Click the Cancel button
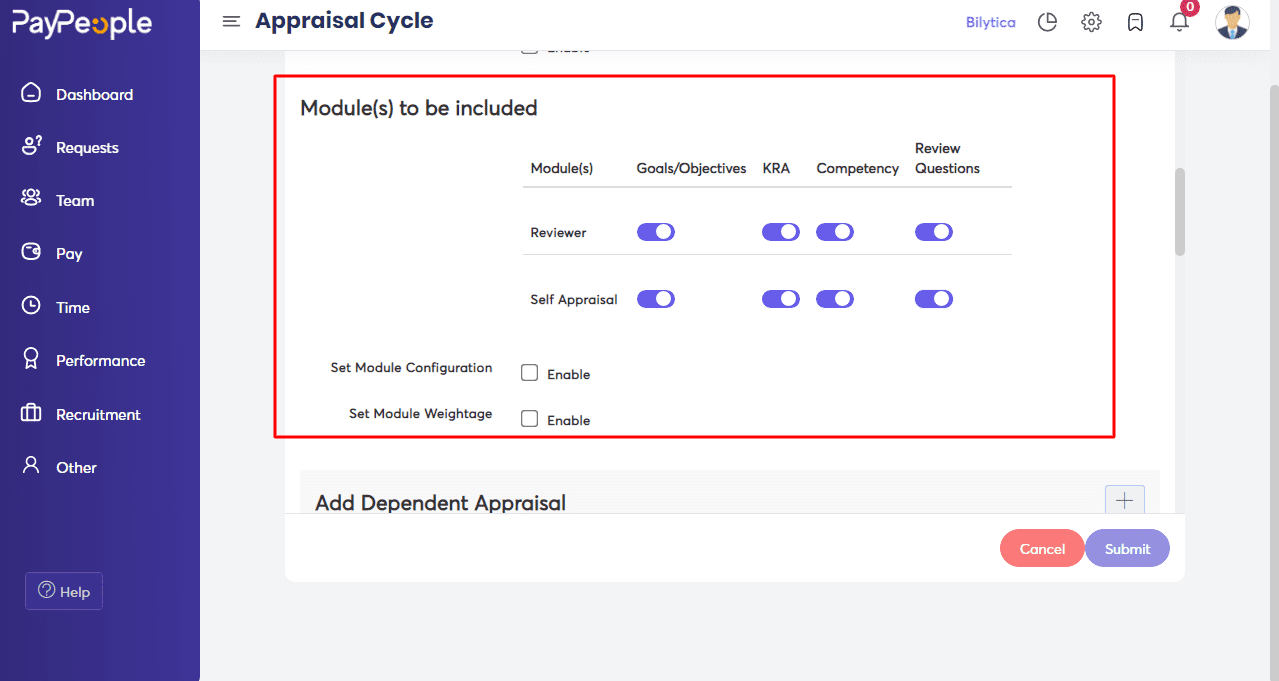Image resolution: width=1279 pixels, height=681 pixels. click(1042, 548)
